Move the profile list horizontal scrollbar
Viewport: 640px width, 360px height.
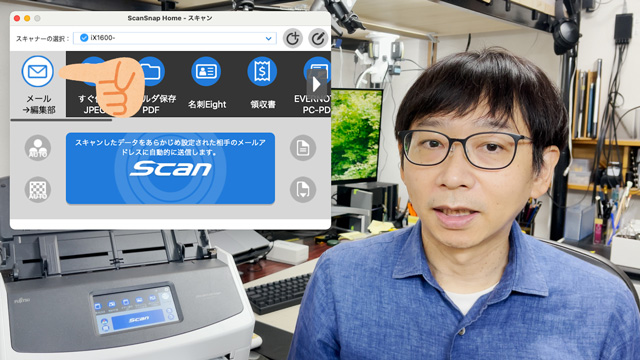pos(61,120)
